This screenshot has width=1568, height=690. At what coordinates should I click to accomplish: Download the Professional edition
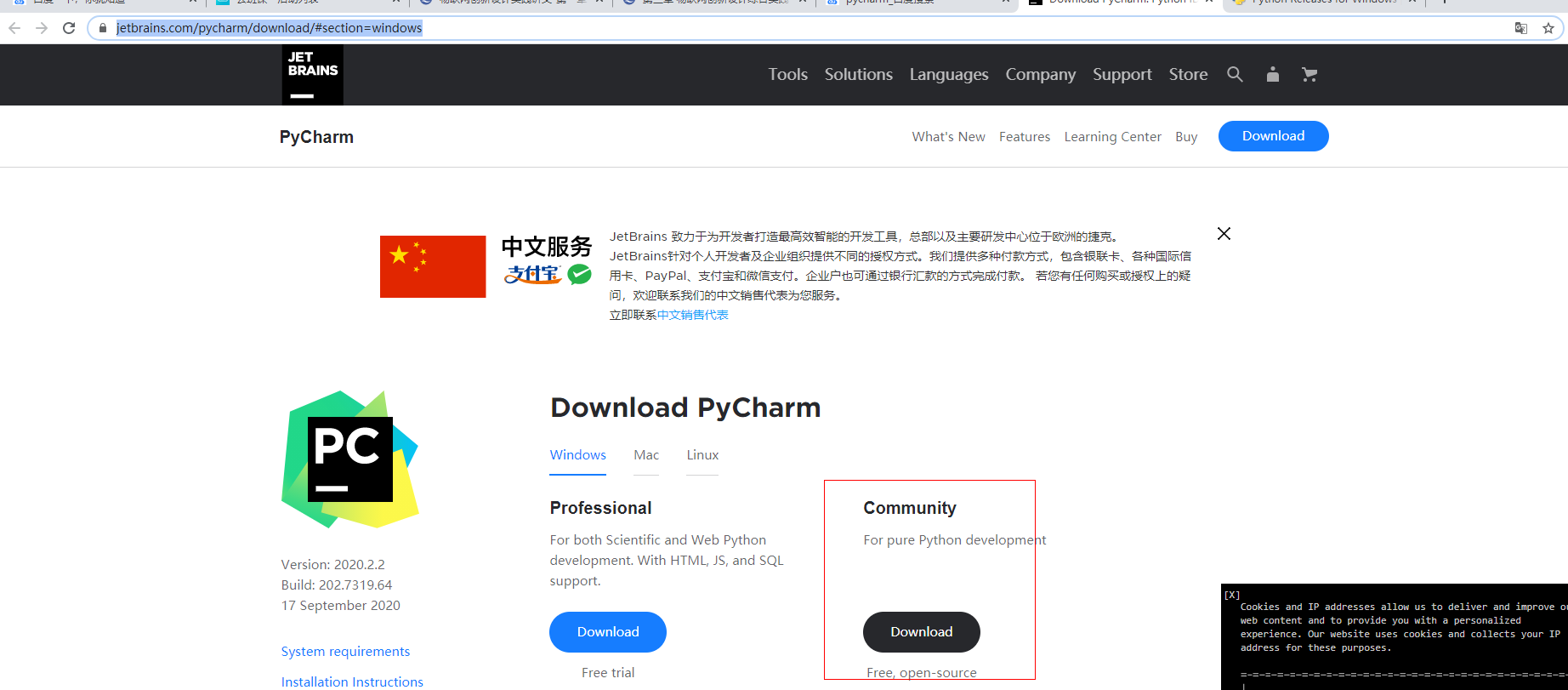[x=608, y=632]
